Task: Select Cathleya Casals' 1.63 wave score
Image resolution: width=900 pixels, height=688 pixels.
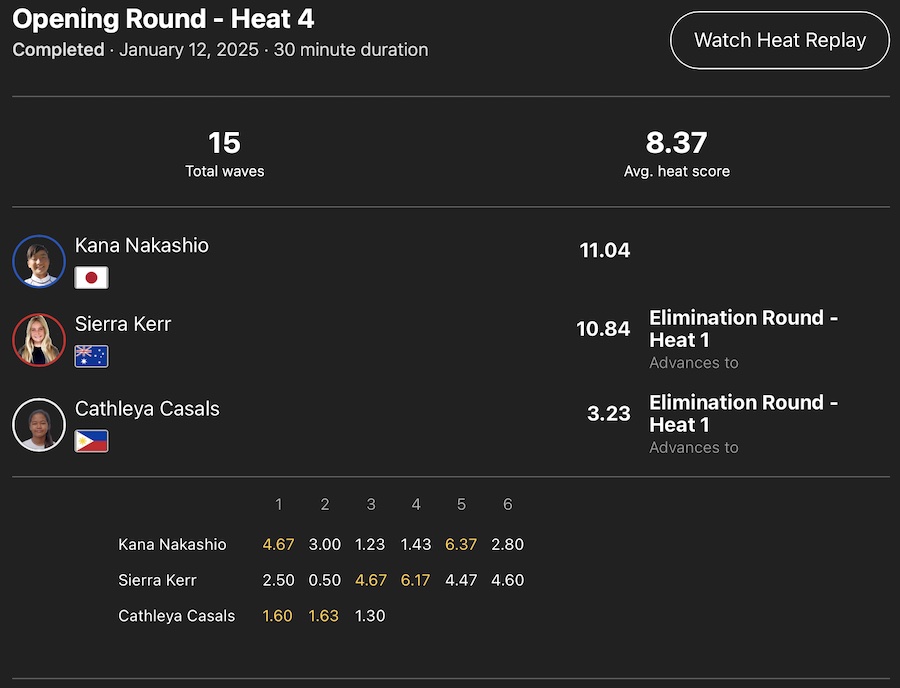Action: (325, 616)
